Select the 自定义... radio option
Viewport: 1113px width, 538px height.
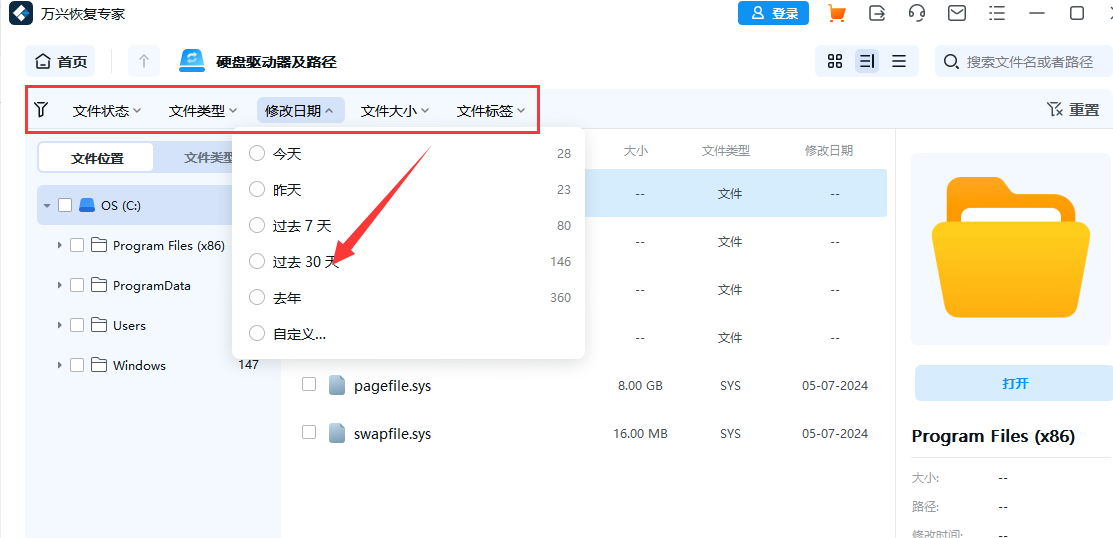257,334
